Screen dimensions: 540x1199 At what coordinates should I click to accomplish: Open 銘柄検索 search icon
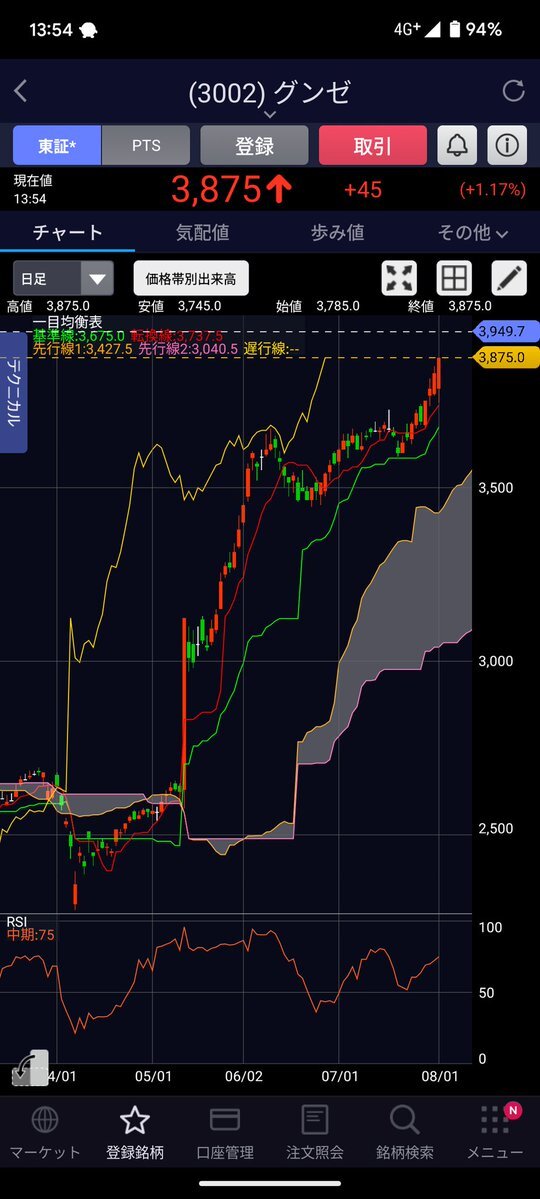405,1120
